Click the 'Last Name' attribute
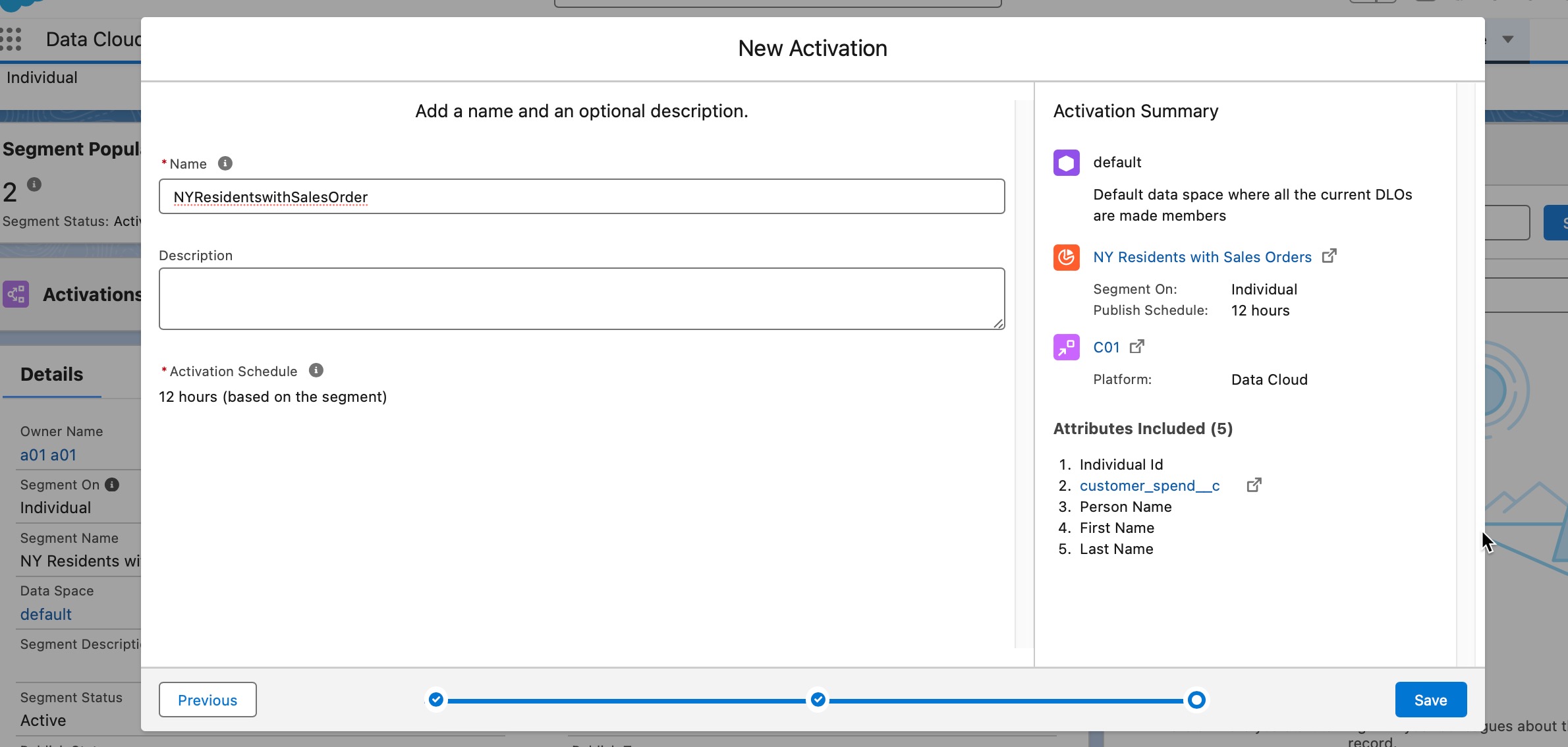This screenshot has width=1568, height=747. [x=1116, y=549]
